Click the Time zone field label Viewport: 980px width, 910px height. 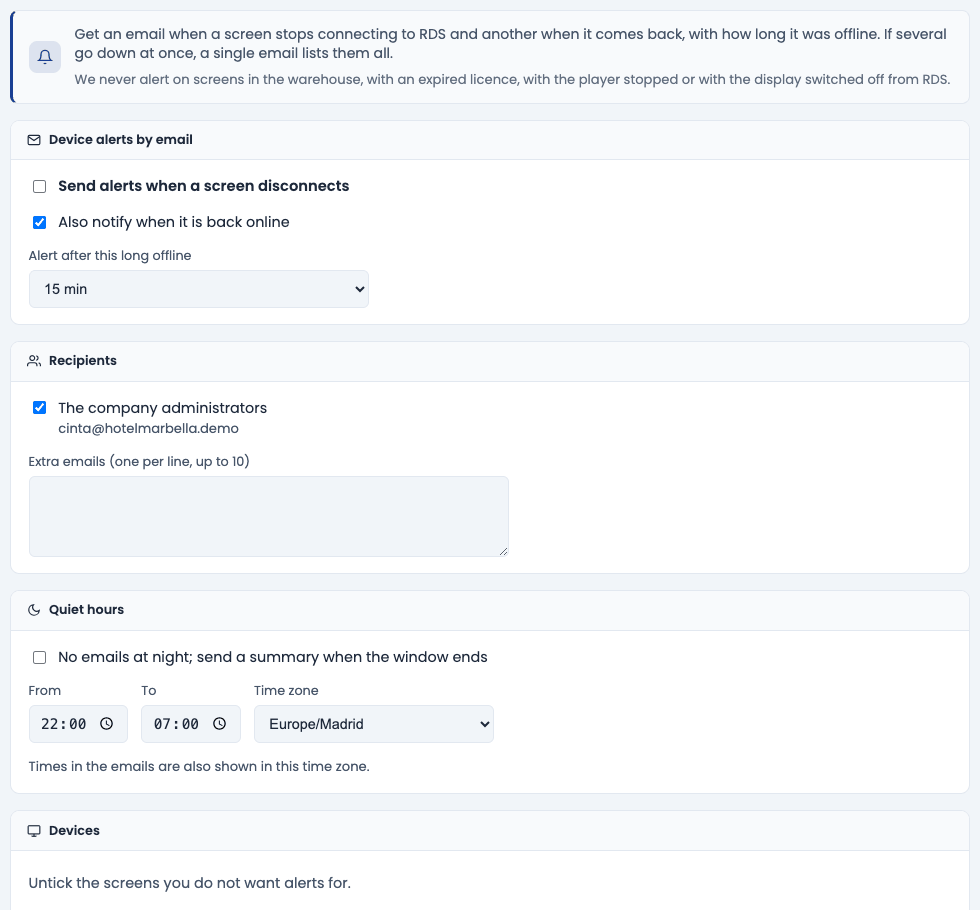pos(286,691)
